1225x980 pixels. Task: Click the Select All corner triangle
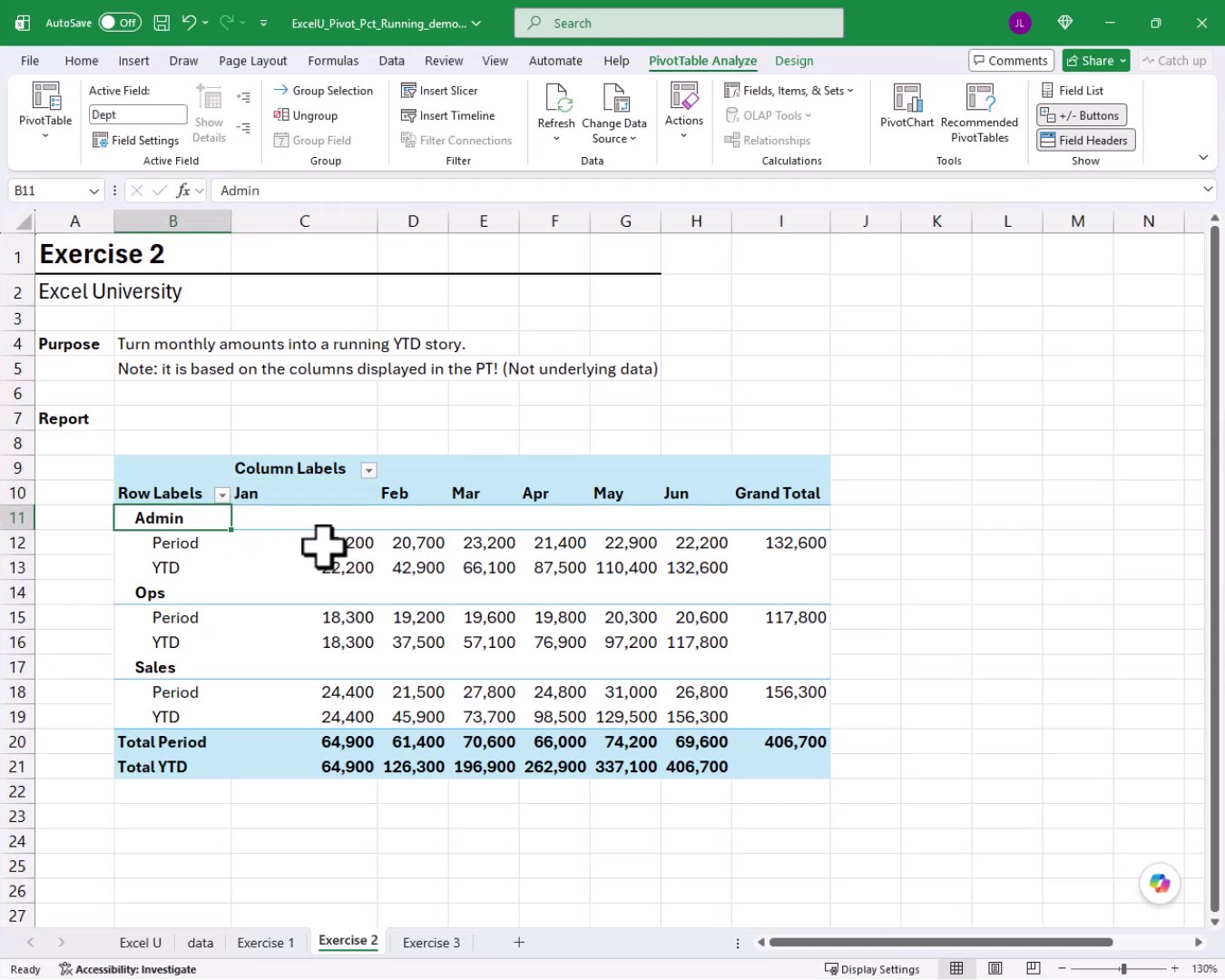point(24,221)
